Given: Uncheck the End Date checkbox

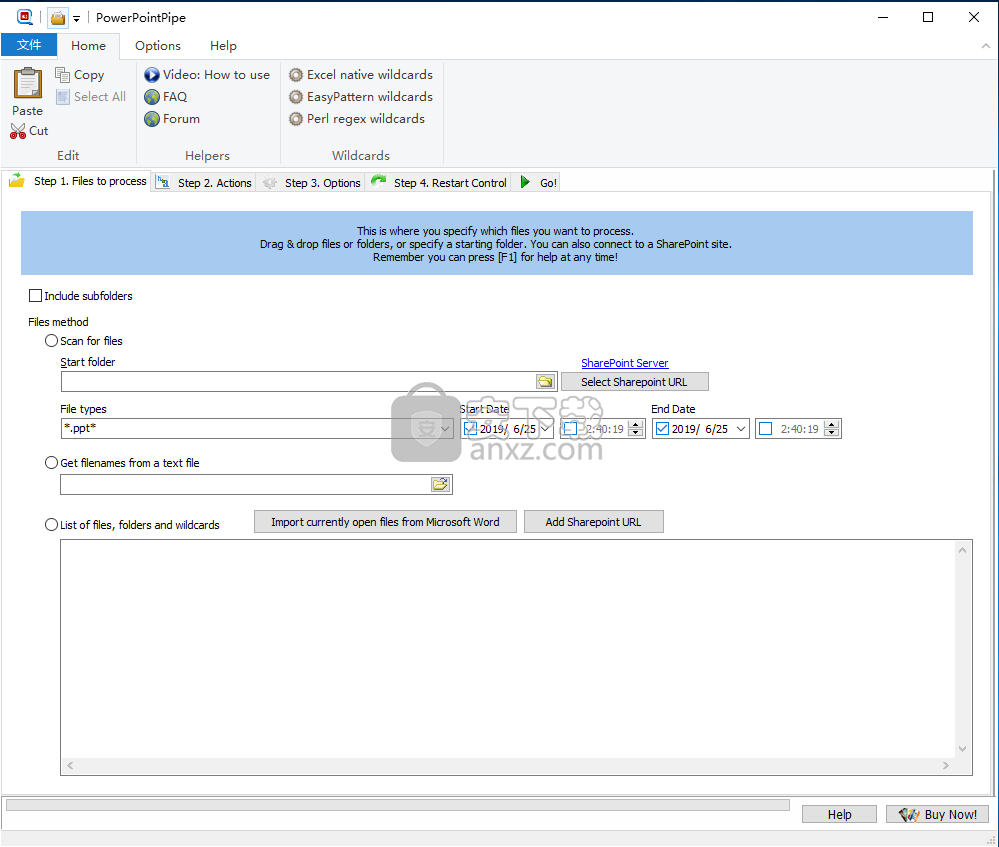Looking at the screenshot, I should click(x=663, y=429).
